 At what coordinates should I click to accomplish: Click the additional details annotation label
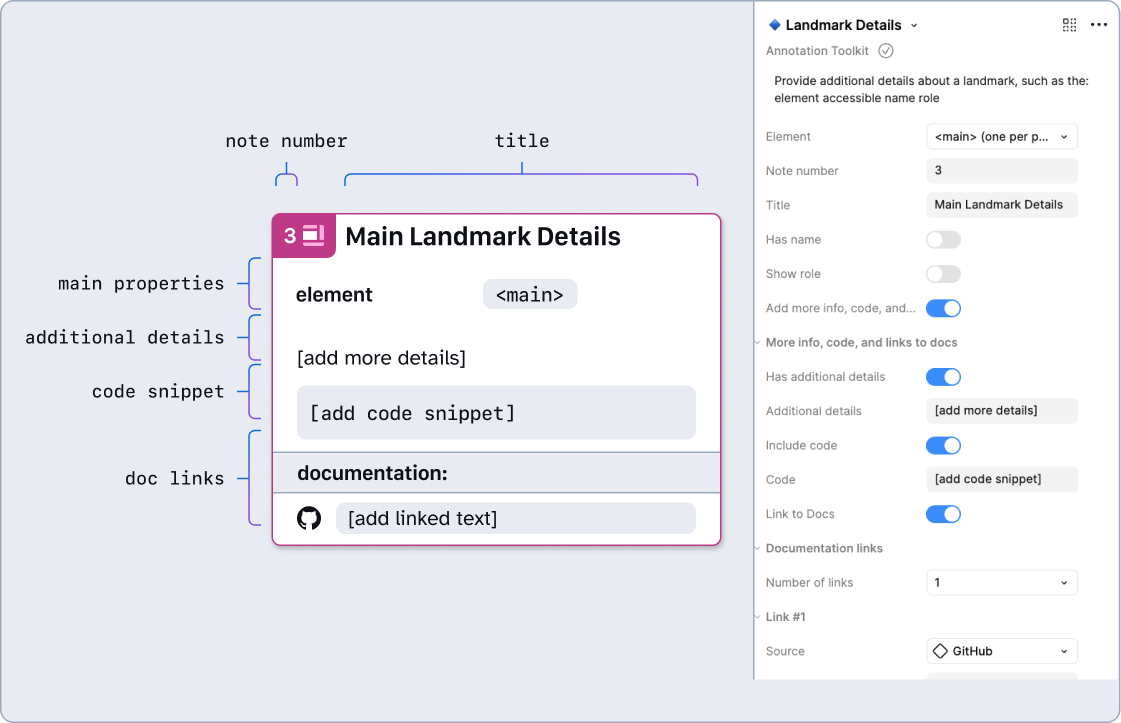tap(124, 338)
